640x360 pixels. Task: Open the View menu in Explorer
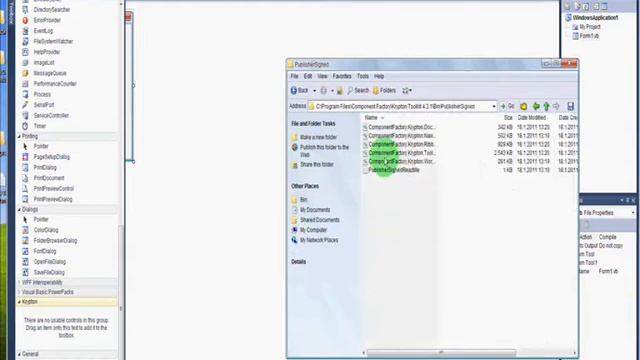pyautogui.click(x=322, y=76)
